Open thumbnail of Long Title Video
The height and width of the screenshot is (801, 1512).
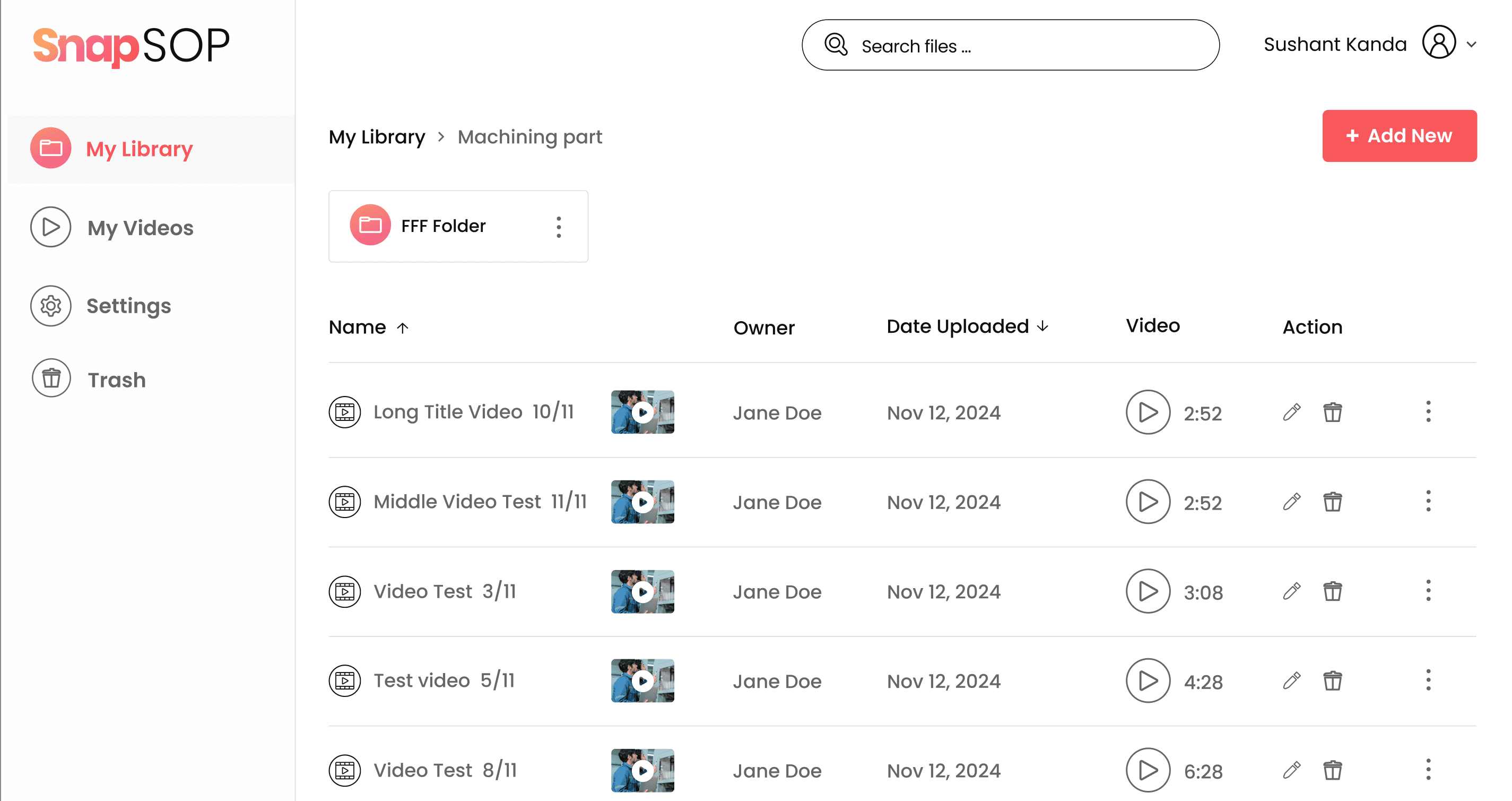[x=642, y=412]
